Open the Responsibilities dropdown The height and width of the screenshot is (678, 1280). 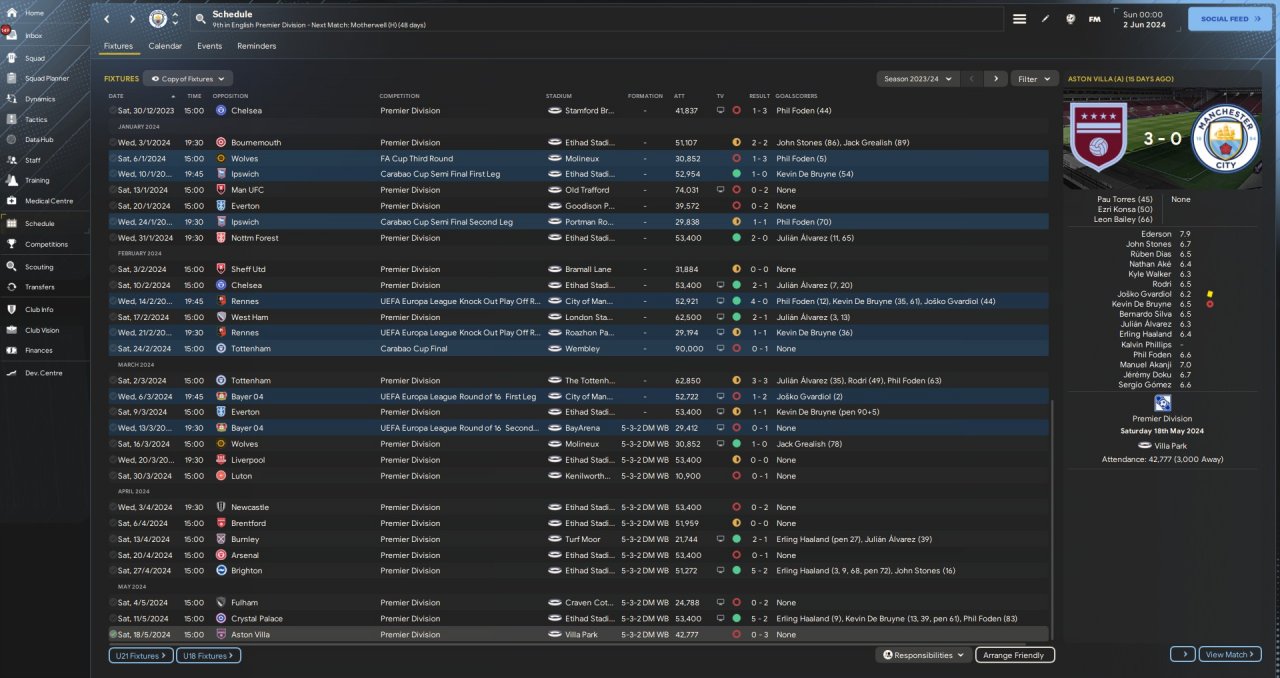click(924, 655)
